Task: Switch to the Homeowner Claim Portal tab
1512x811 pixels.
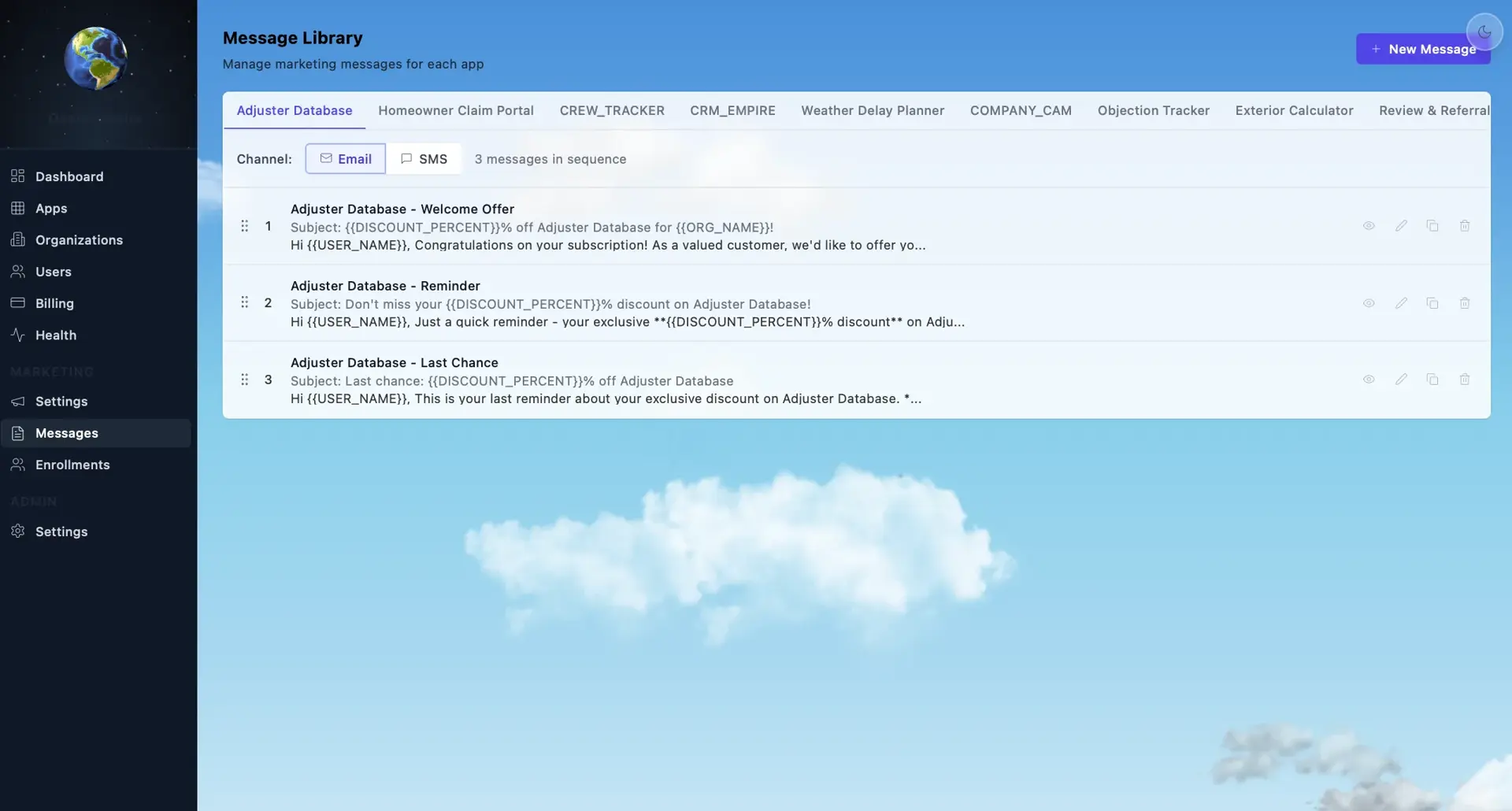Action: point(456,110)
